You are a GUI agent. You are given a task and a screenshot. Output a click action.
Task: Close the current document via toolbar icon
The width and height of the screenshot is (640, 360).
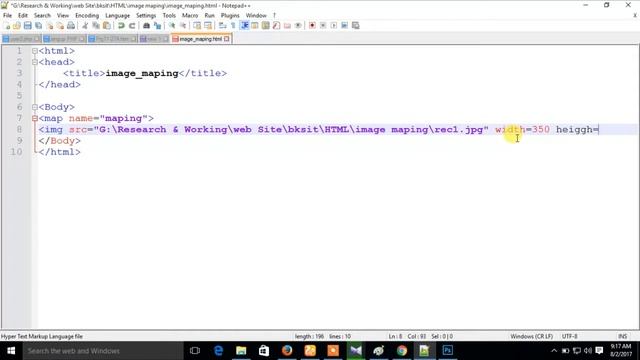tap(49, 26)
